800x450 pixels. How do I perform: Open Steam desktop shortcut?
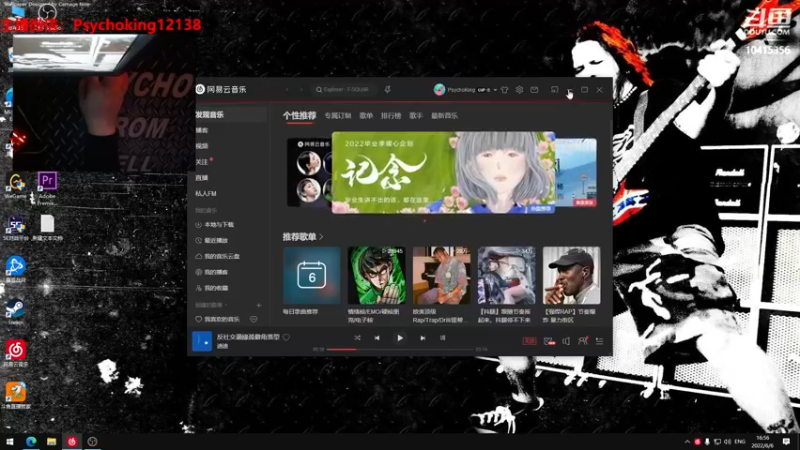click(x=16, y=312)
